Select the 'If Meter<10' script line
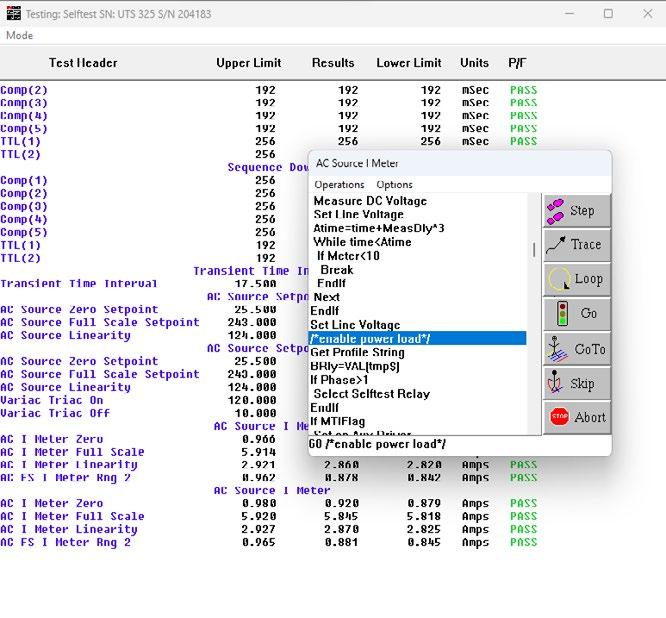 (348, 256)
